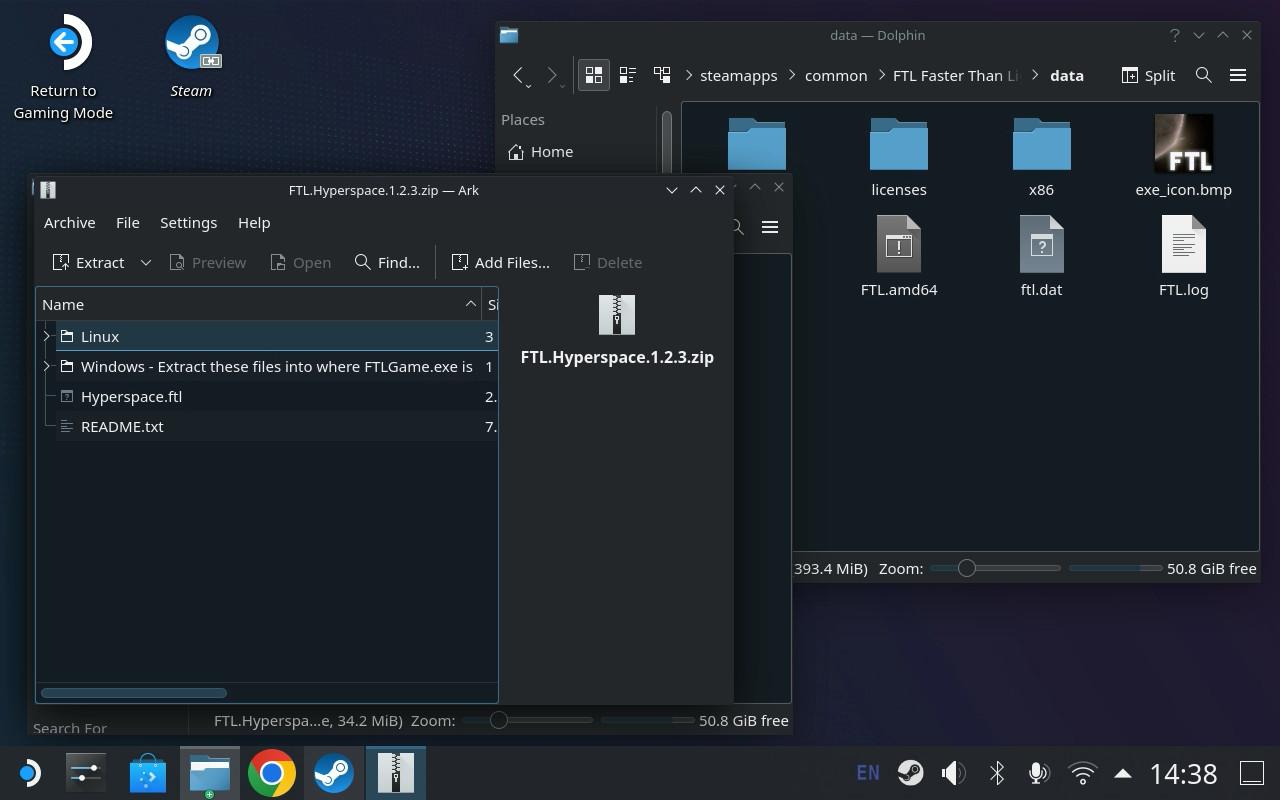Click the data breadcrumb segment
The width and height of the screenshot is (1280, 800).
pos(1067,75)
